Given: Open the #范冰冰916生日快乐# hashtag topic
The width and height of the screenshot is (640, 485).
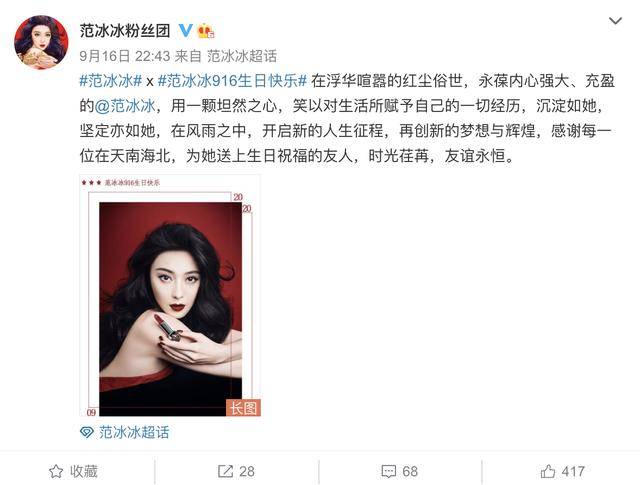Looking at the screenshot, I should click(x=232, y=81).
